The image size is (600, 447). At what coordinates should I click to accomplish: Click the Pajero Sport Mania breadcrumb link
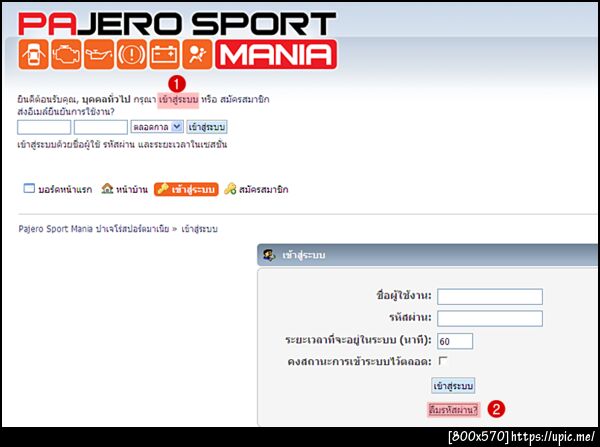[x=94, y=229]
